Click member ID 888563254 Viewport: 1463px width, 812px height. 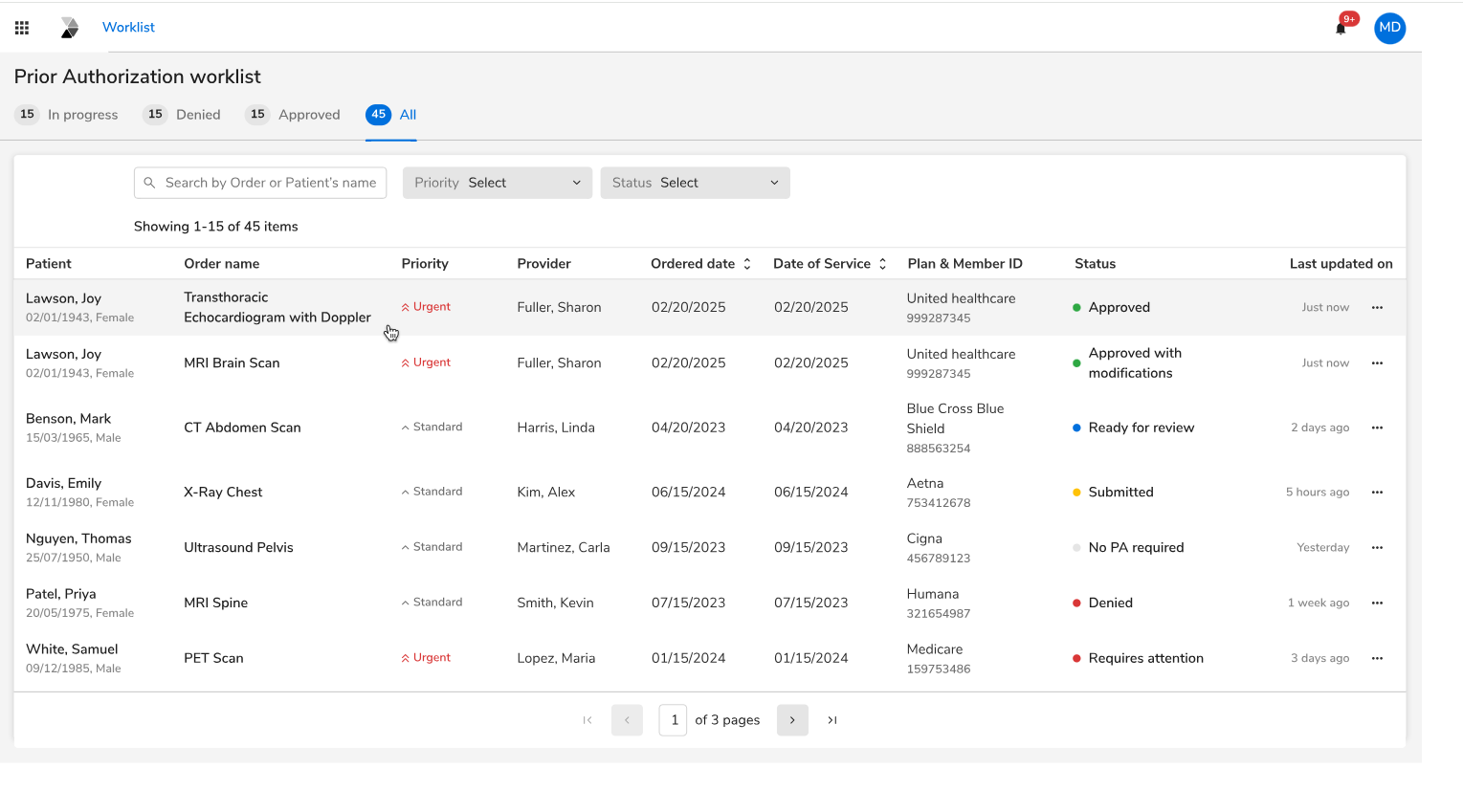[x=939, y=449]
